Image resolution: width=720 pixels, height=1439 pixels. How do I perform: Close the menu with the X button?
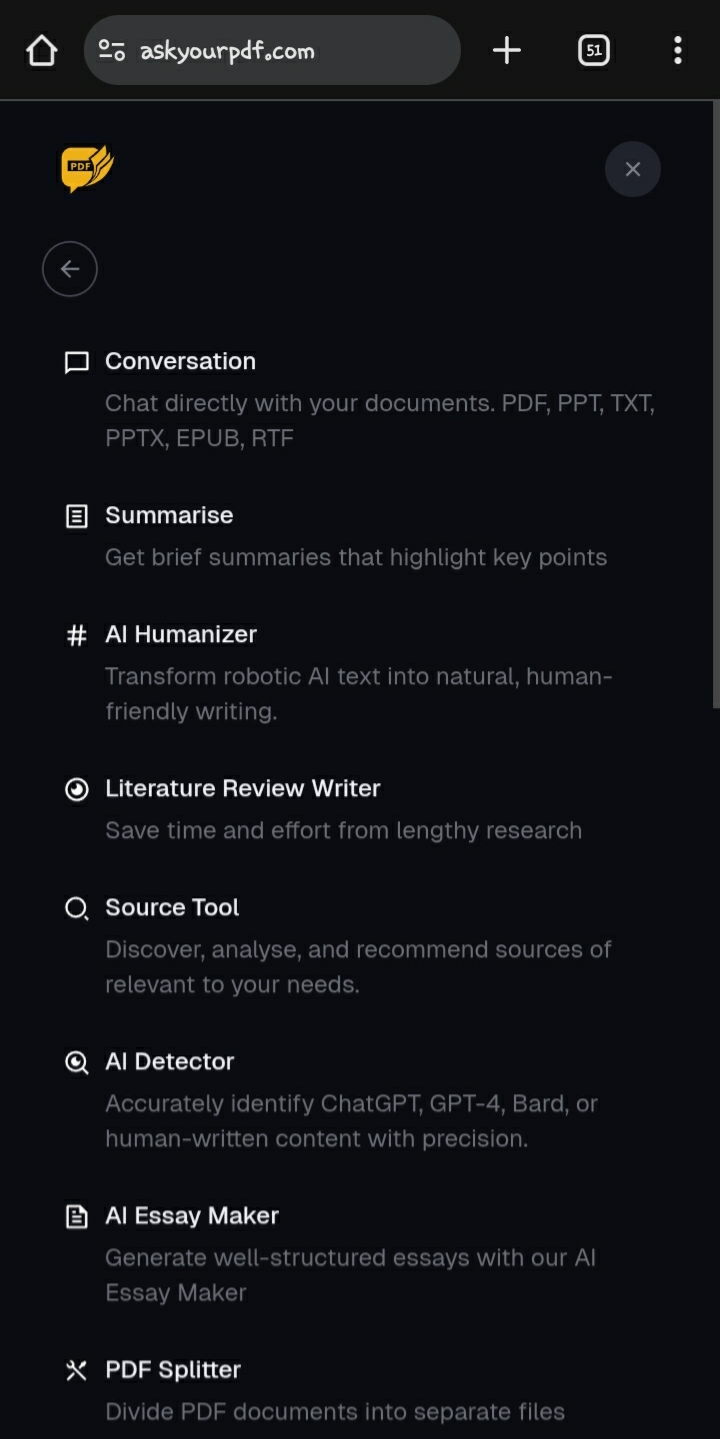[x=633, y=169]
